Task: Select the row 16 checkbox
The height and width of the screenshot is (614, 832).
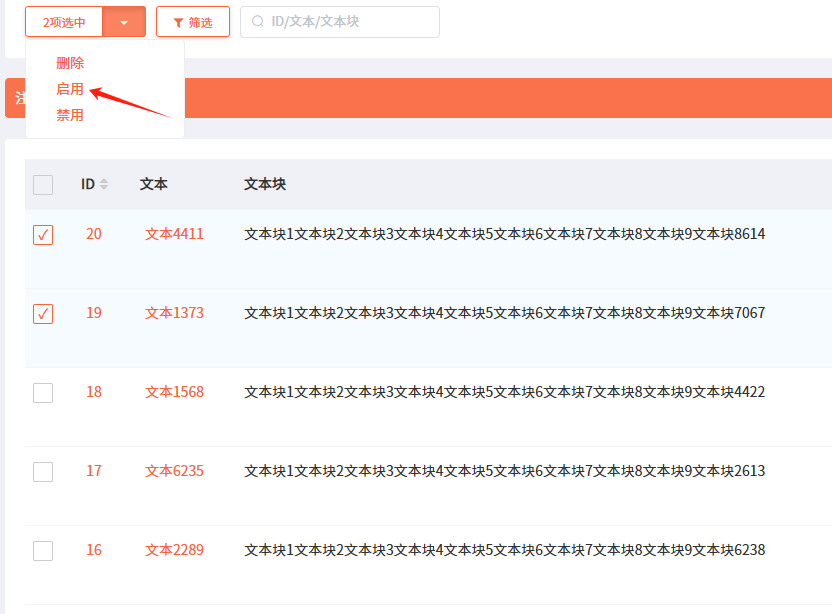Action: point(43,551)
